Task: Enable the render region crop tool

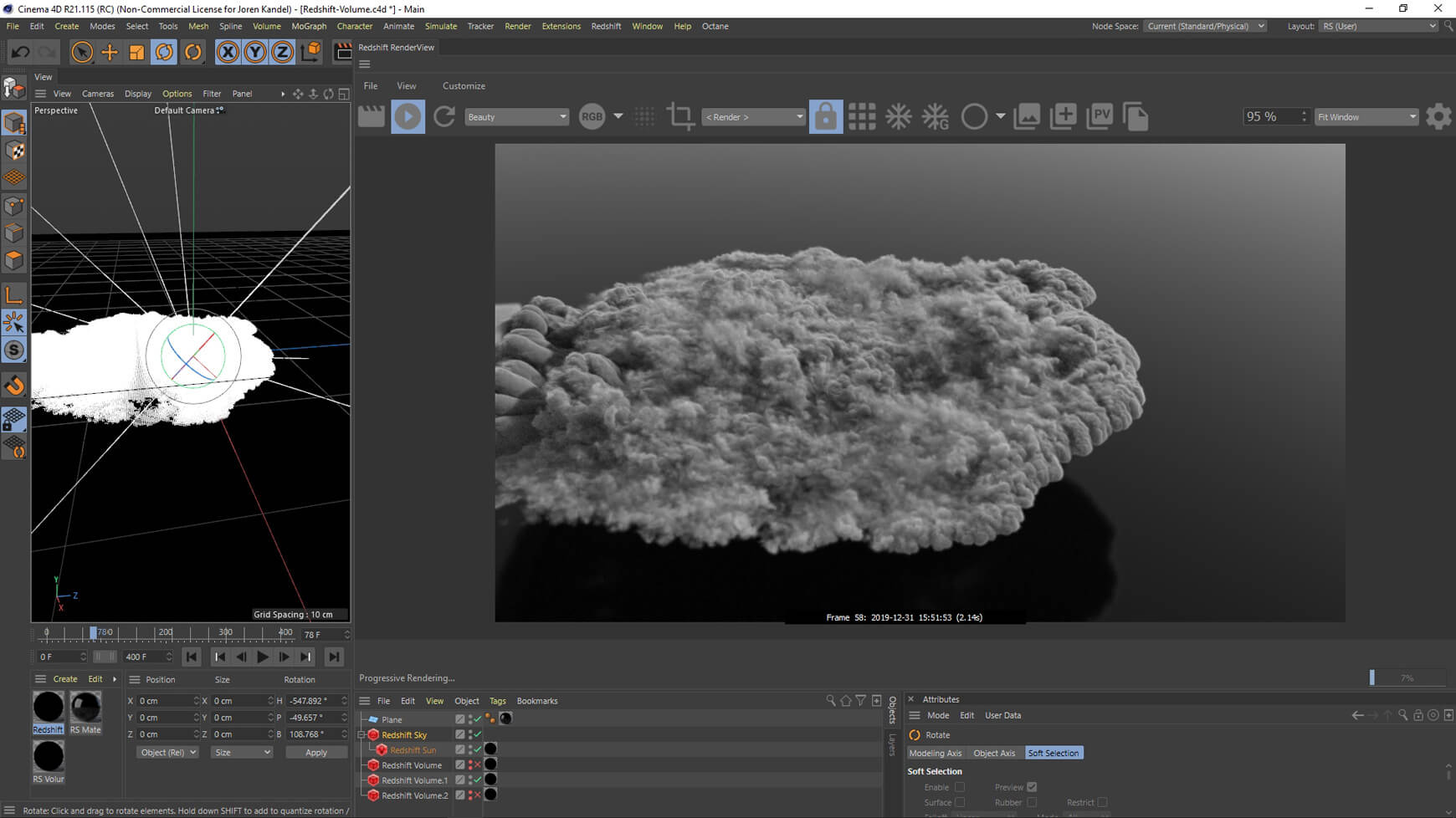Action: [680, 116]
